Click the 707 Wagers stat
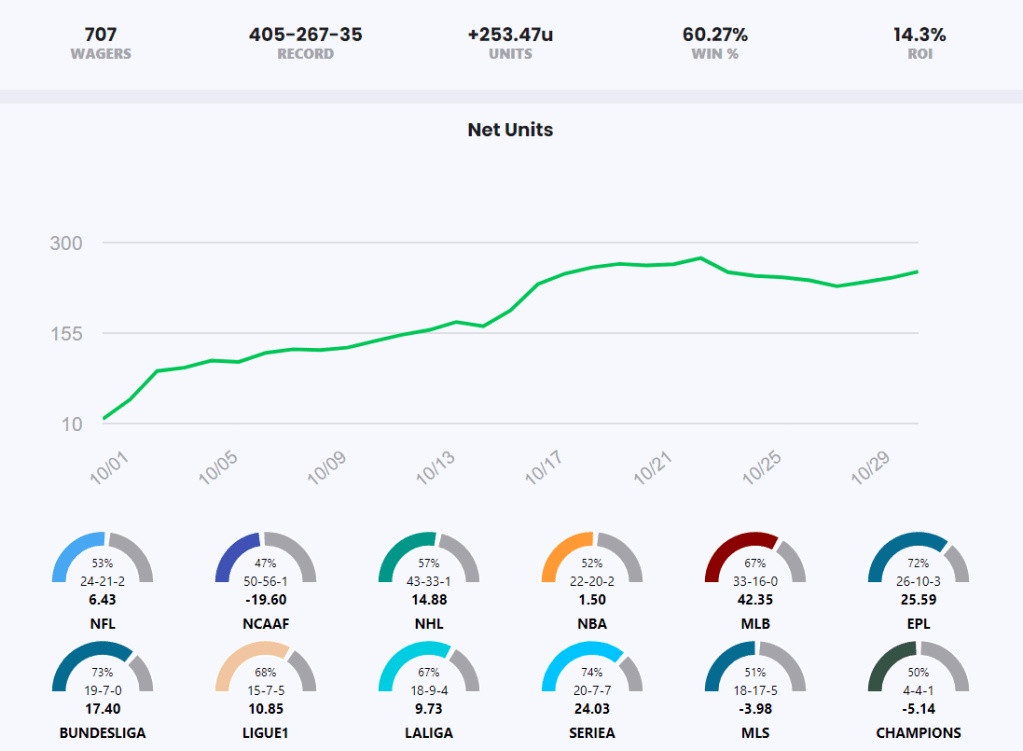This screenshot has width=1023, height=751. 102,35
